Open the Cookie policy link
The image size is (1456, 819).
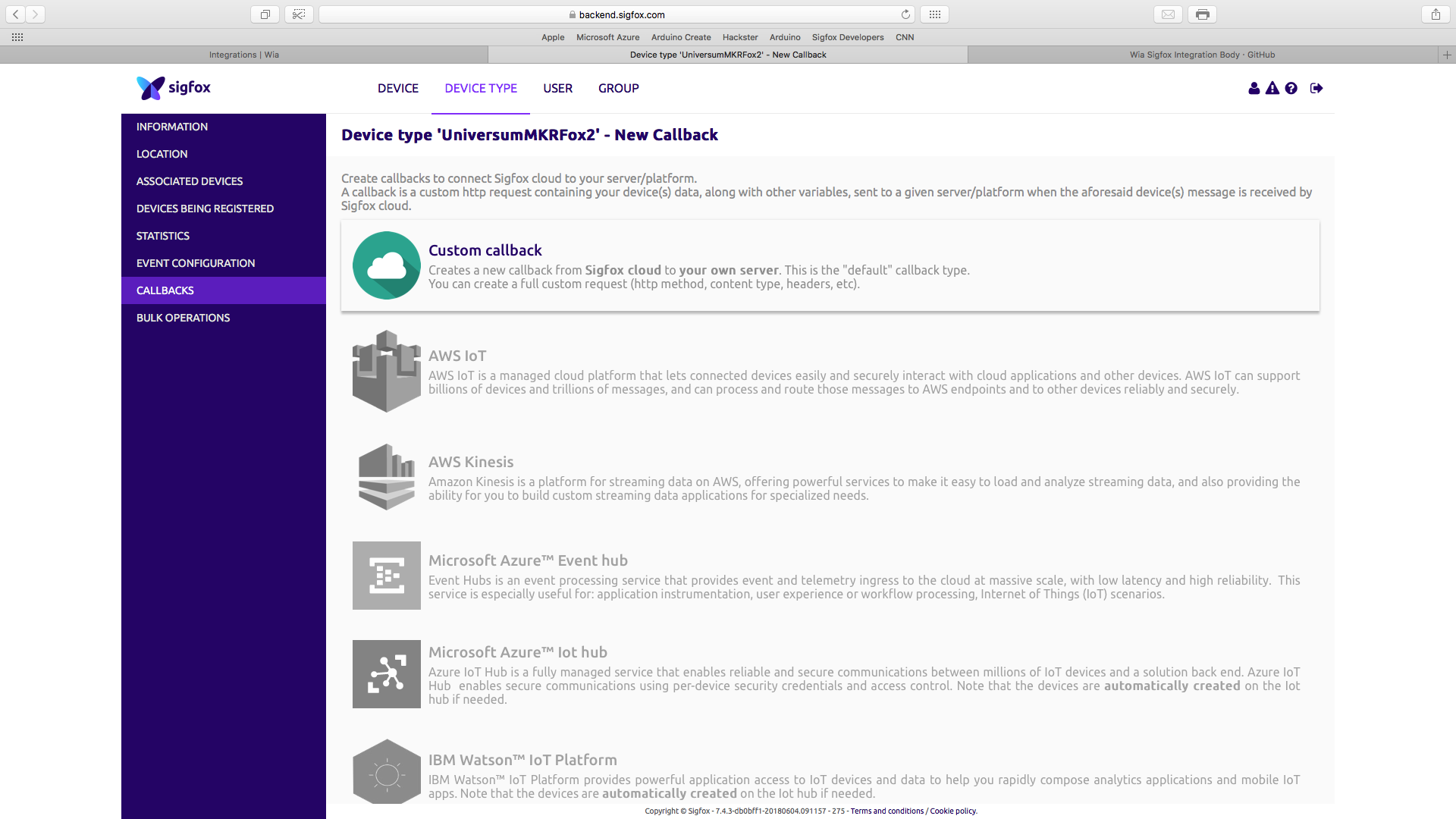coord(953,811)
